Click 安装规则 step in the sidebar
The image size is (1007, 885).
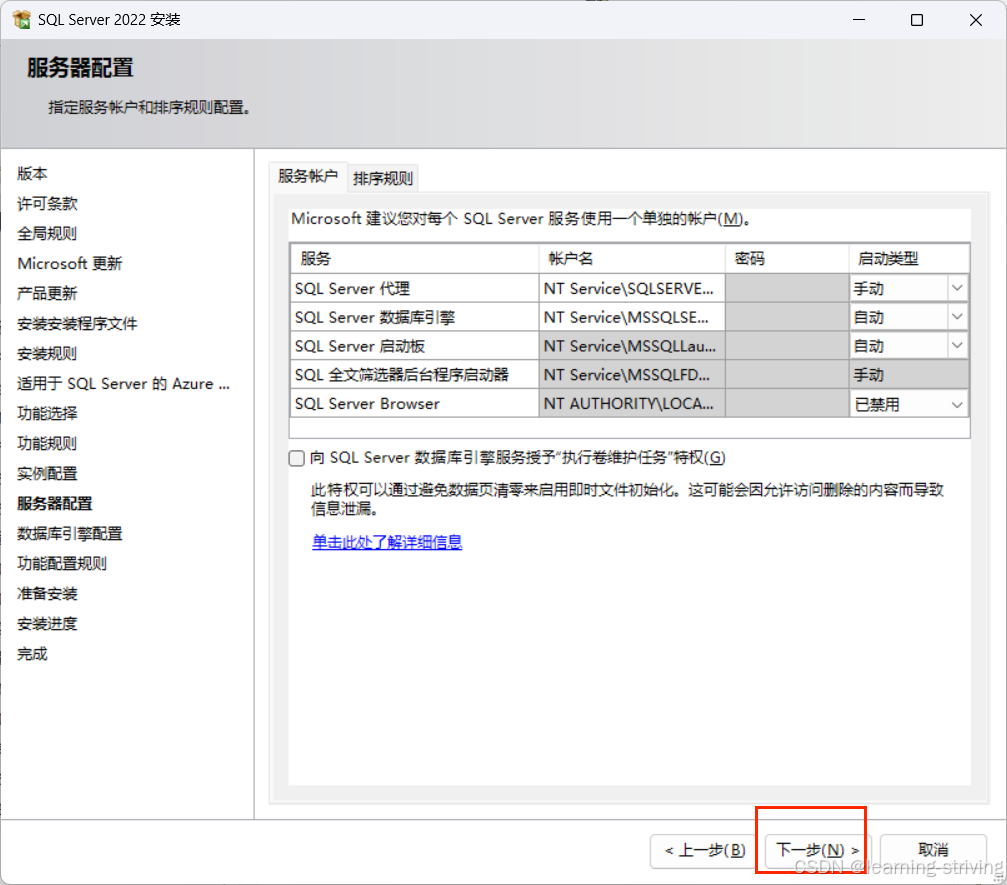pyautogui.click(x=47, y=353)
